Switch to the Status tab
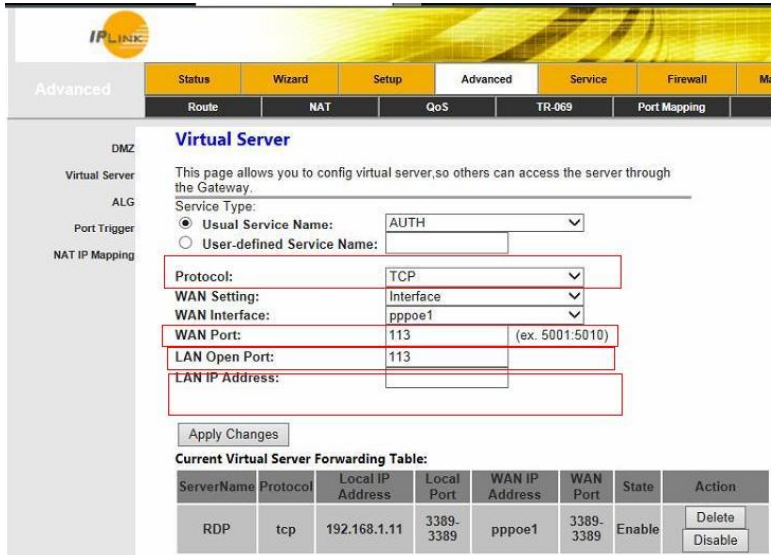Viewport: 771px width, 555px height. tap(193, 78)
